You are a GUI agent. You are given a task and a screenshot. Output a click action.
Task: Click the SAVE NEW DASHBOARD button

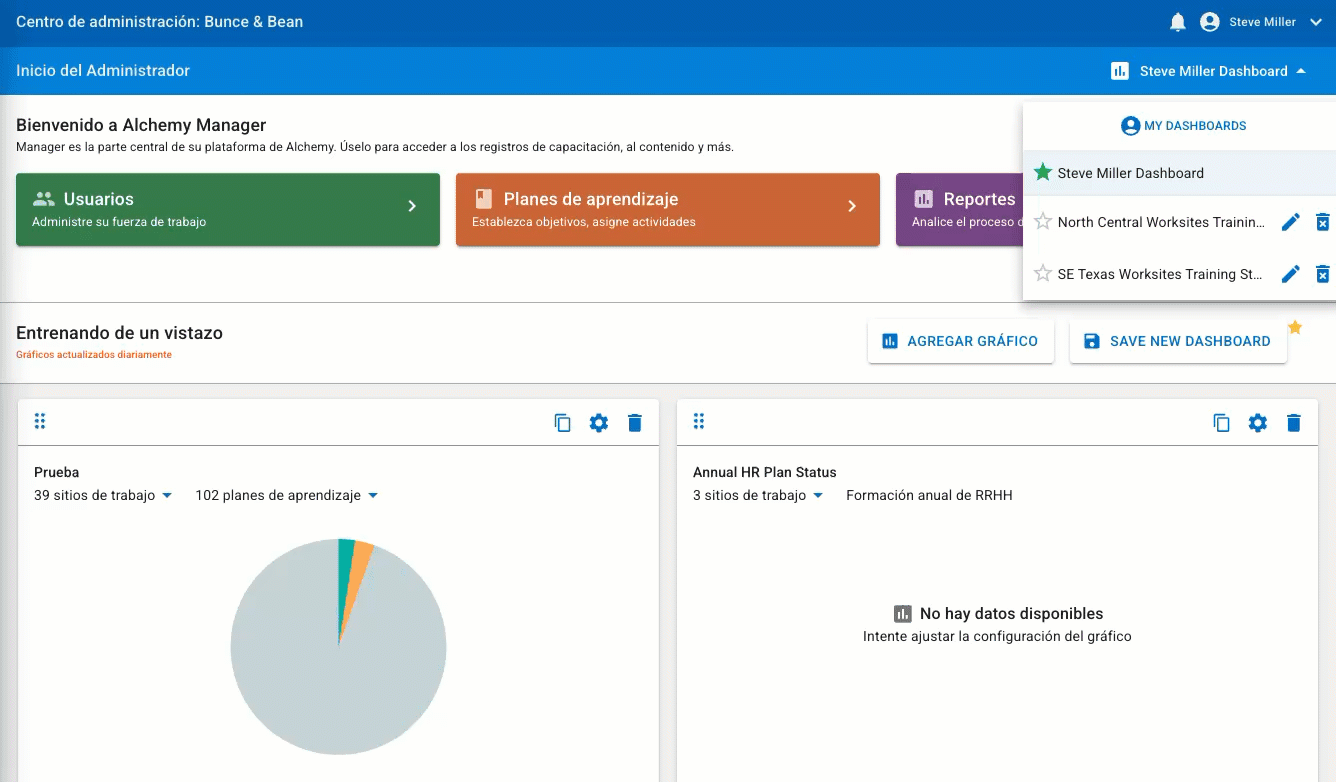(1178, 341)
